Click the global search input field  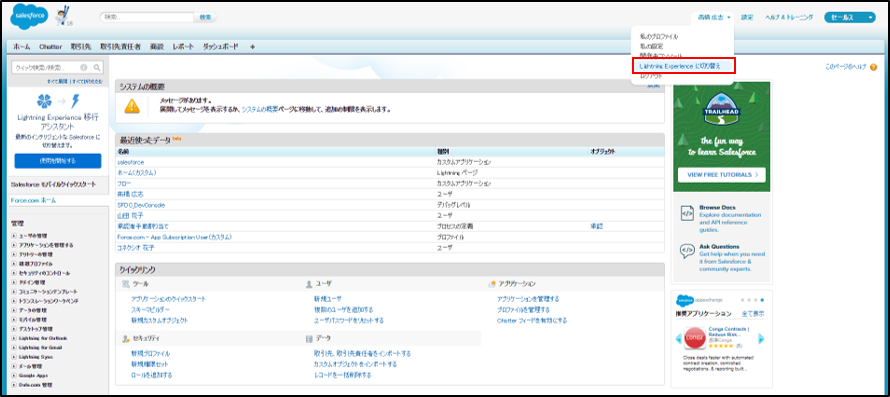[x=147, y=18]
